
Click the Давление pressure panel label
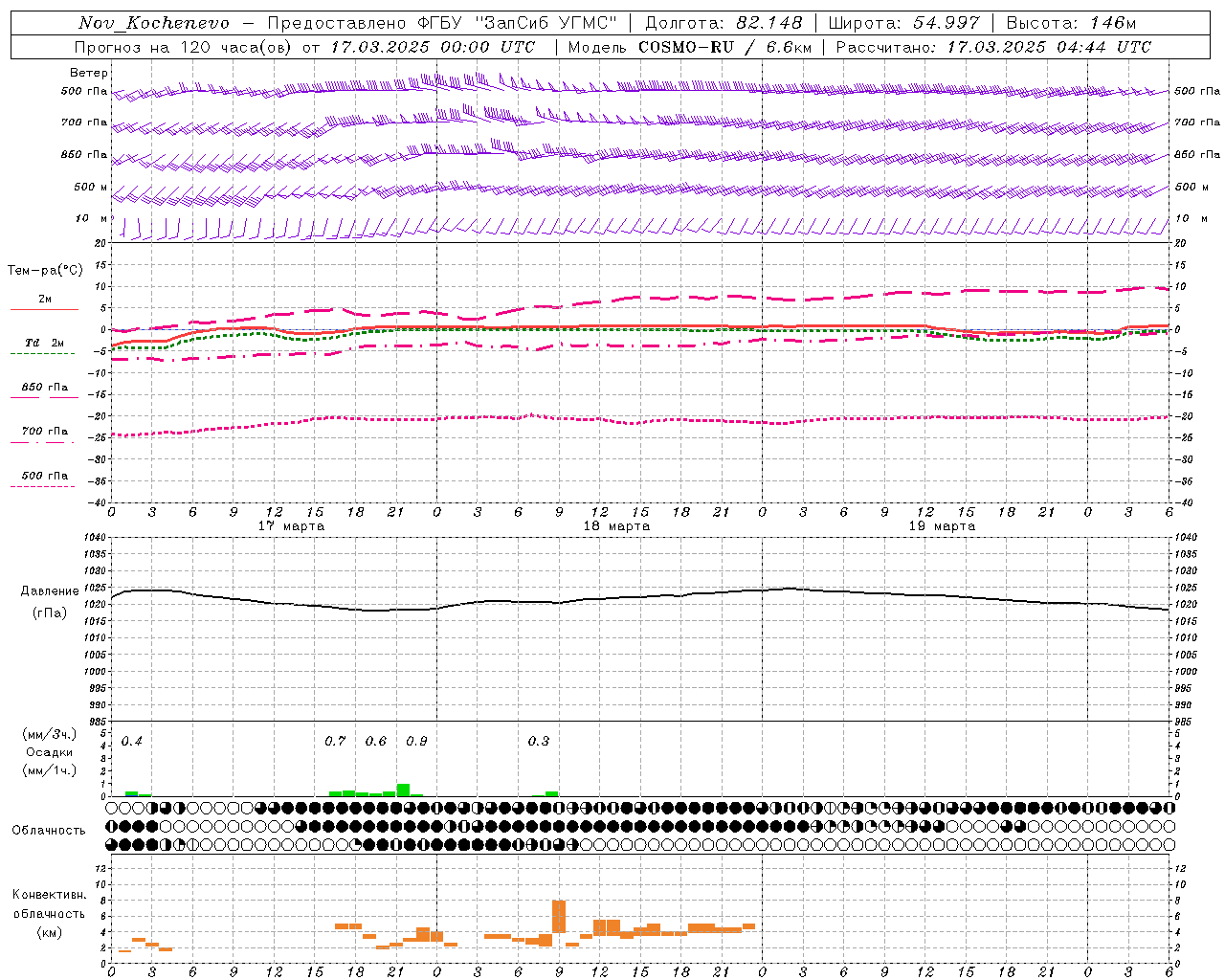[x=50, y=591]
